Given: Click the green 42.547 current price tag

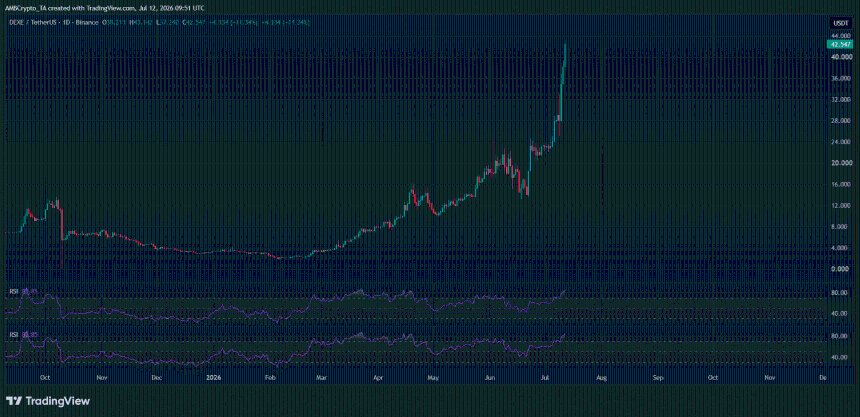Looking at the screenshot, I should click(x=838, y=44).
